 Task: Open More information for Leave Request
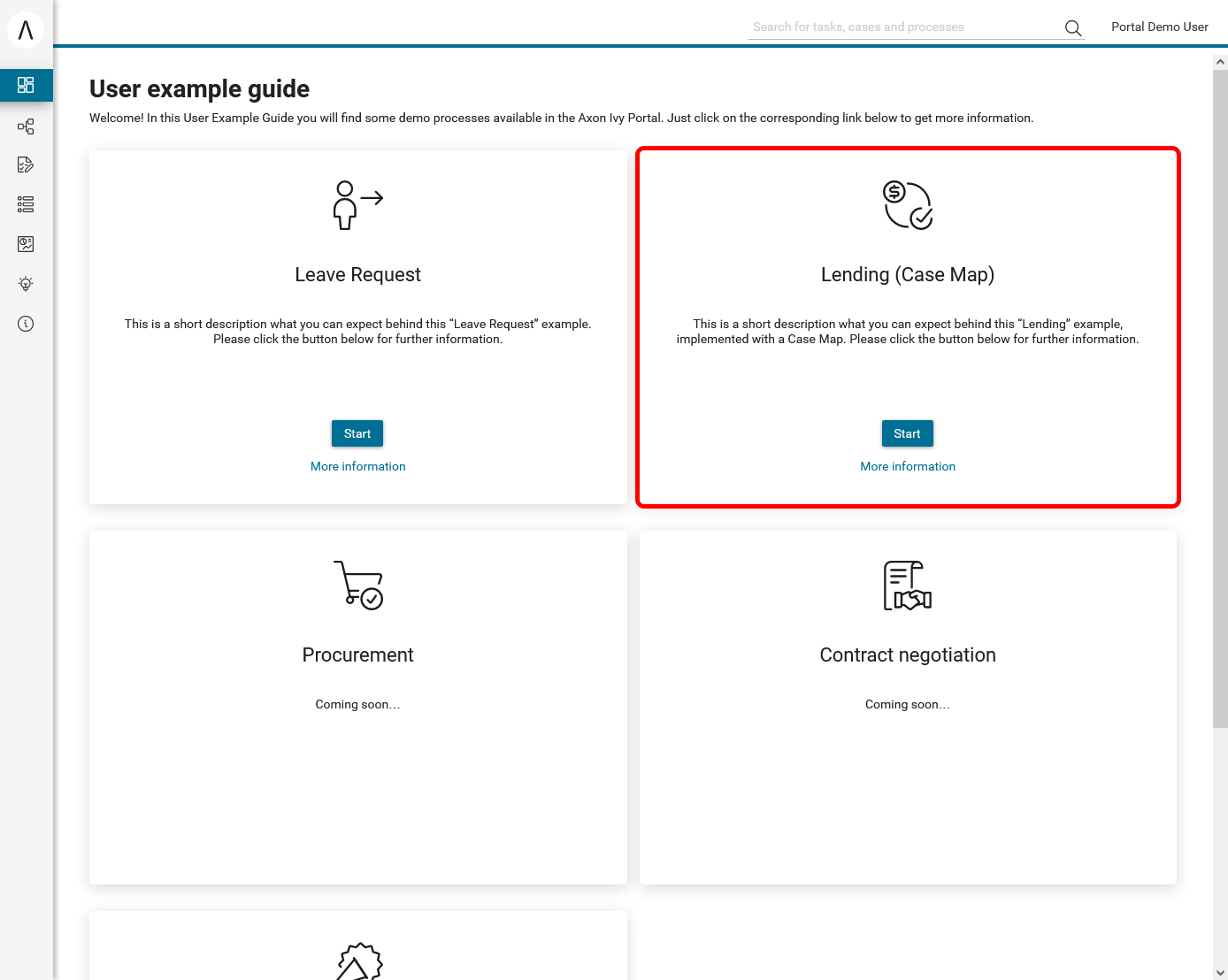tap(357, 466)
